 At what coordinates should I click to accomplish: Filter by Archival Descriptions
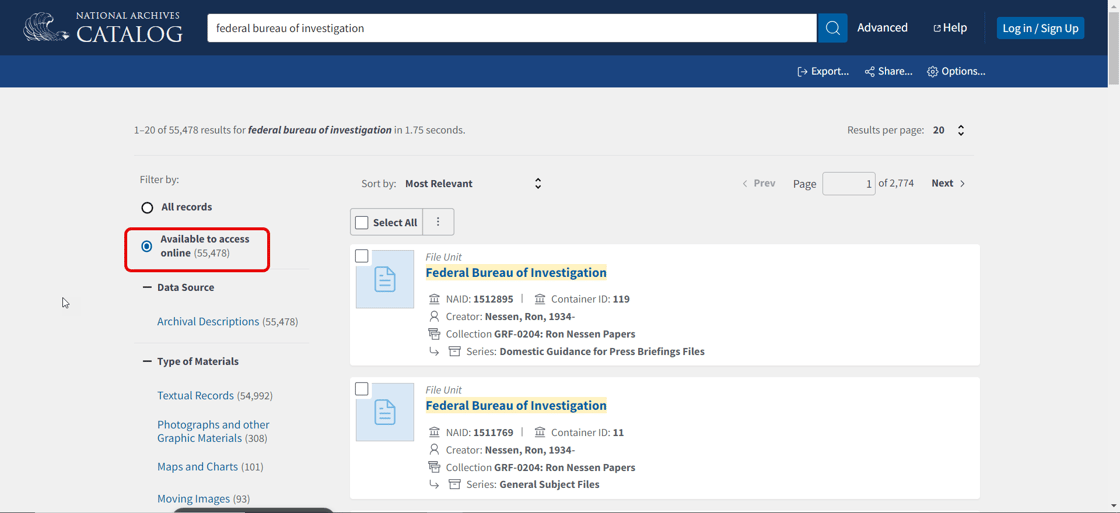pos(208,322)
